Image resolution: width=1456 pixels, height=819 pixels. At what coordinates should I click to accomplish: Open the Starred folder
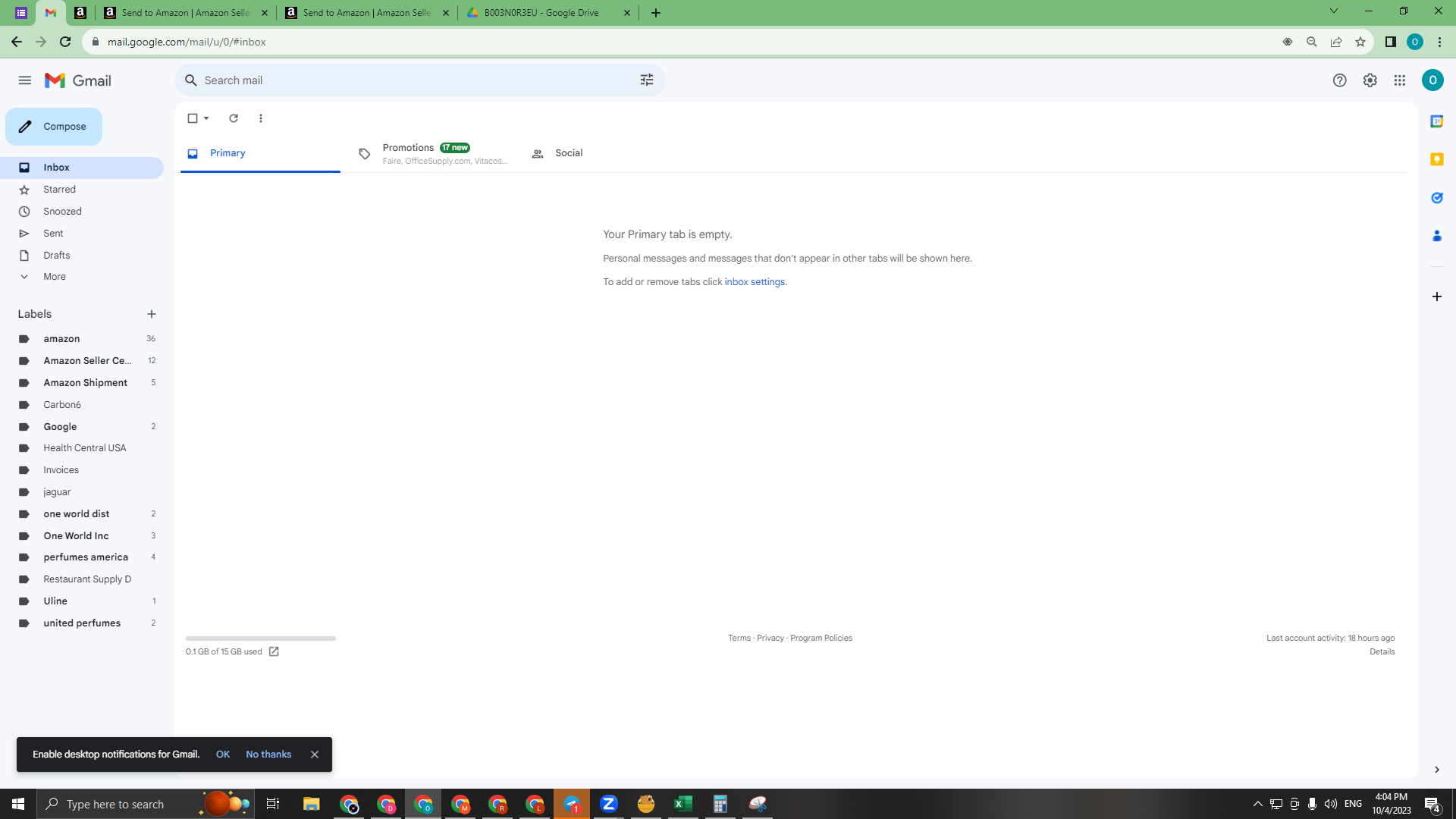coord(82,190)
